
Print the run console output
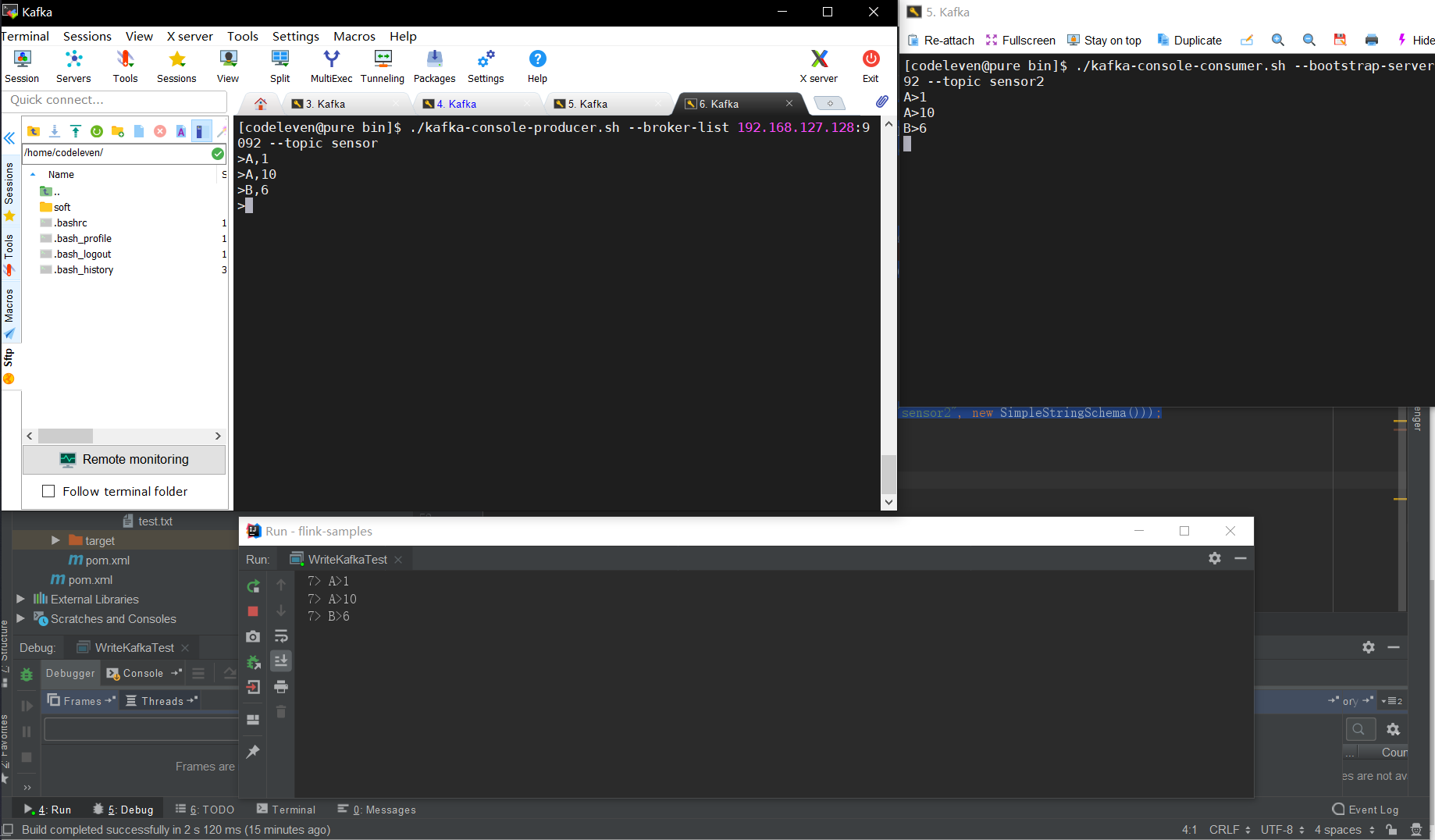(281, 687)
